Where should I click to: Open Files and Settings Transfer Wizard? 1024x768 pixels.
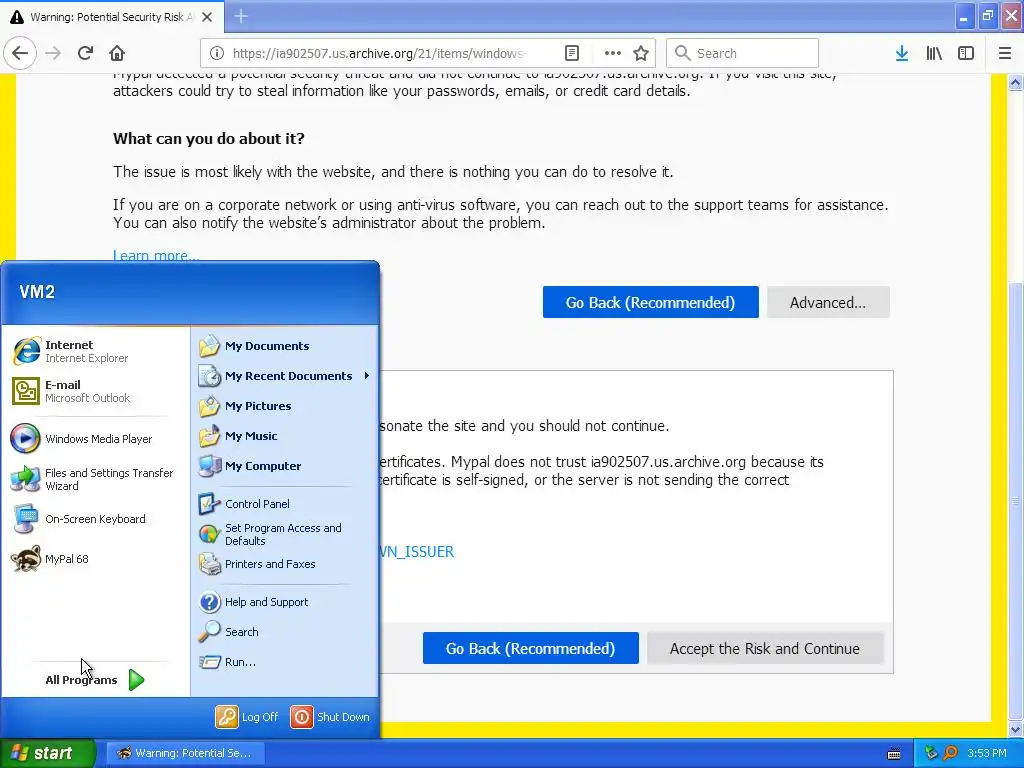pos(95,479)
